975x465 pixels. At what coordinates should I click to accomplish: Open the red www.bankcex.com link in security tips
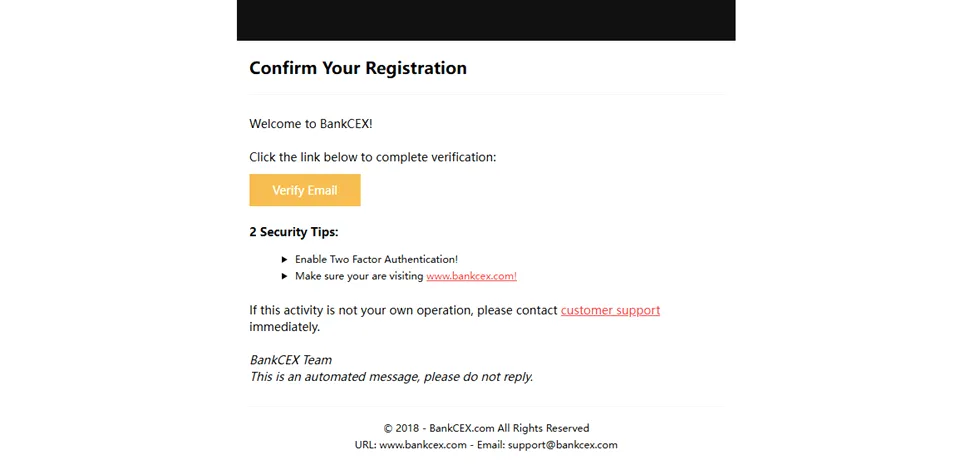(x=471, y=276)
